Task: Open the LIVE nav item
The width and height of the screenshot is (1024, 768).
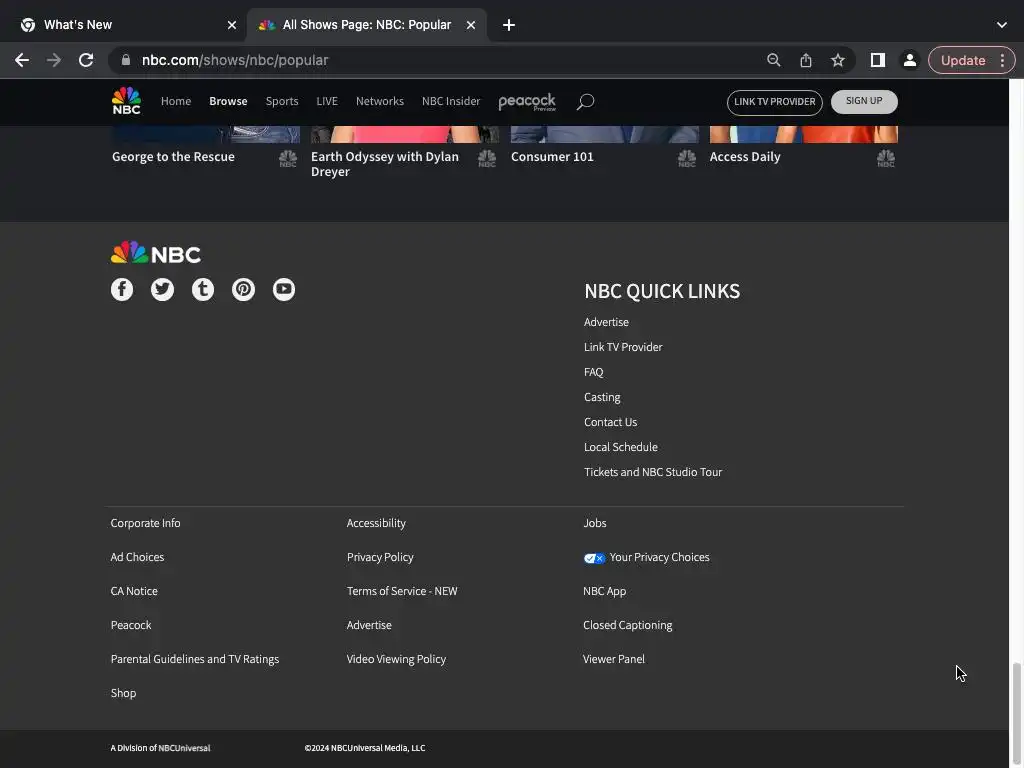Action: click(x=327, y=101)
